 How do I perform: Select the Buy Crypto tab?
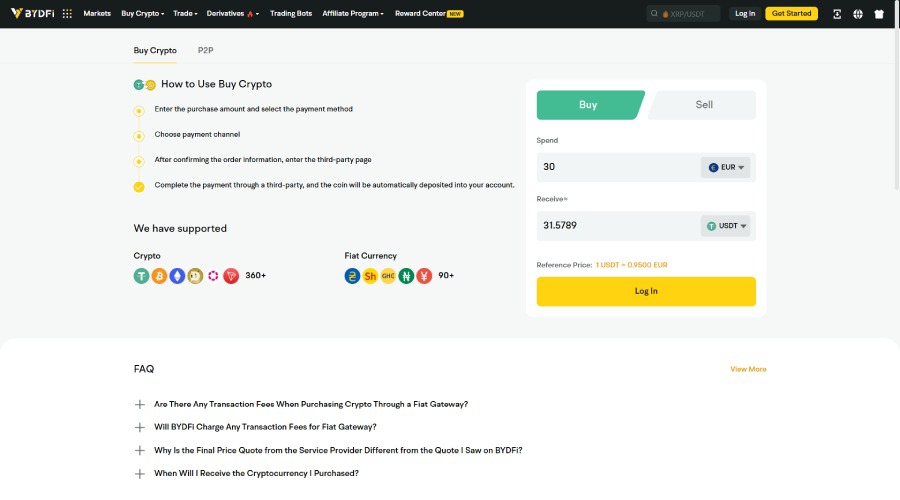click(155, 51)
